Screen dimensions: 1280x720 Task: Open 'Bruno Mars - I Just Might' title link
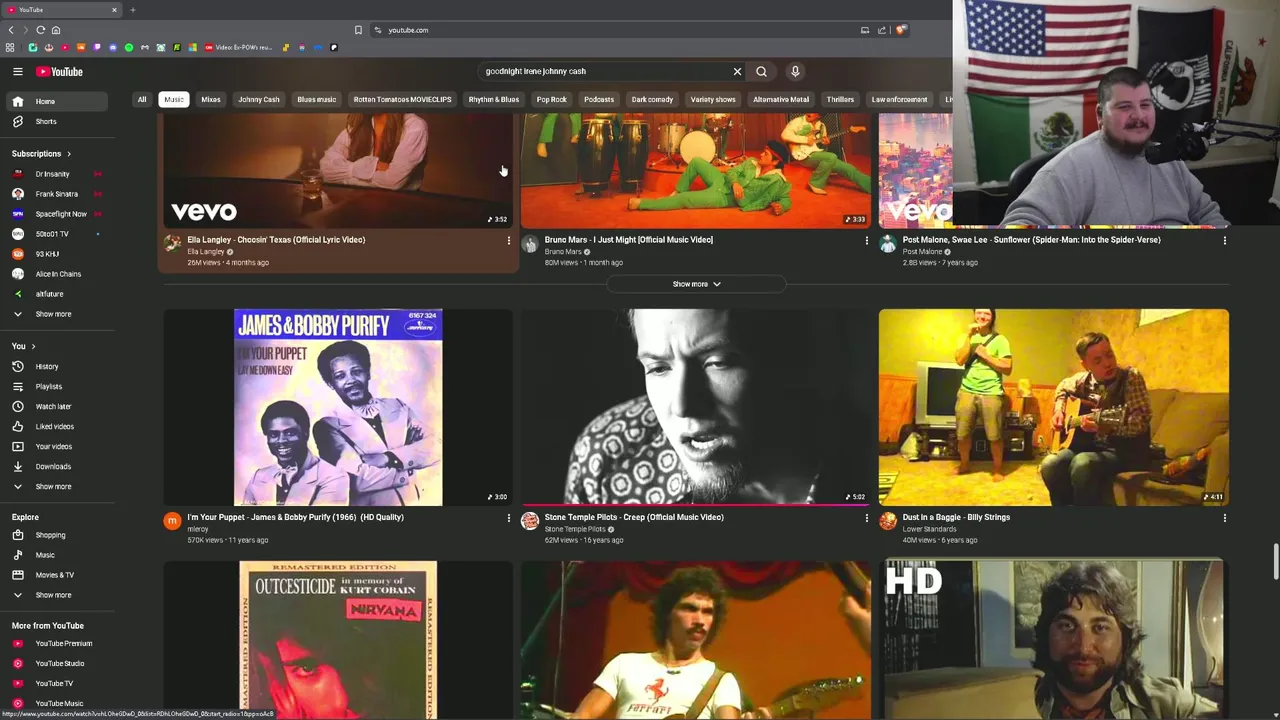pos(629,240)
